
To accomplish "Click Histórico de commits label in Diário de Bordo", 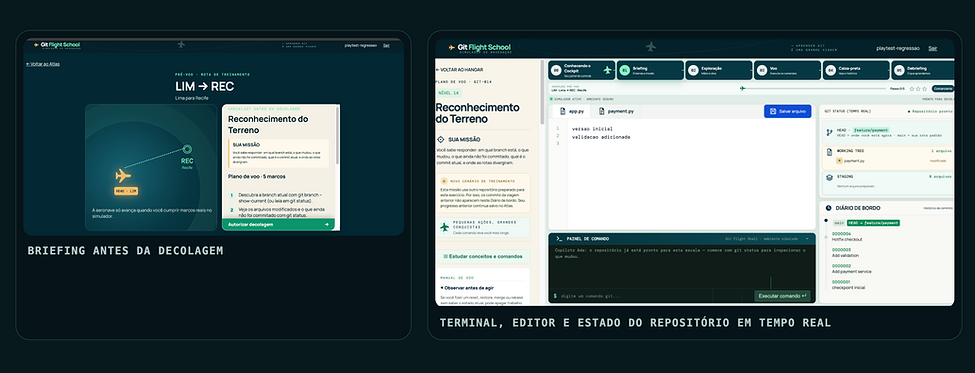I will 938,208.
